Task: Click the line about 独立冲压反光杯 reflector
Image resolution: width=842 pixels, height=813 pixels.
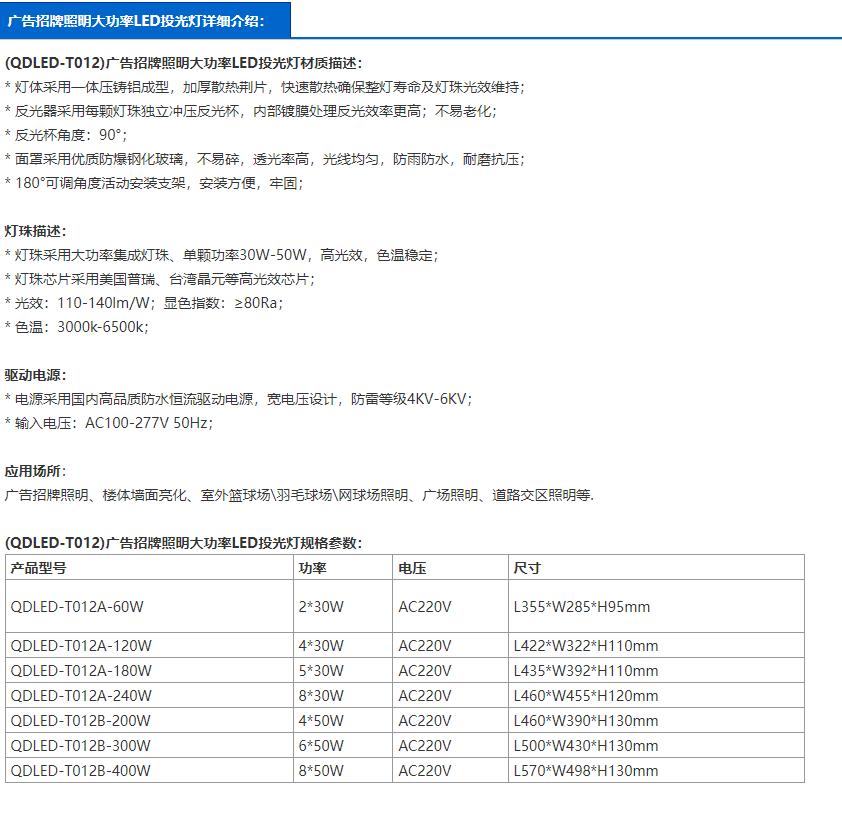Action: pyautogui.click(x=251, y=111)
